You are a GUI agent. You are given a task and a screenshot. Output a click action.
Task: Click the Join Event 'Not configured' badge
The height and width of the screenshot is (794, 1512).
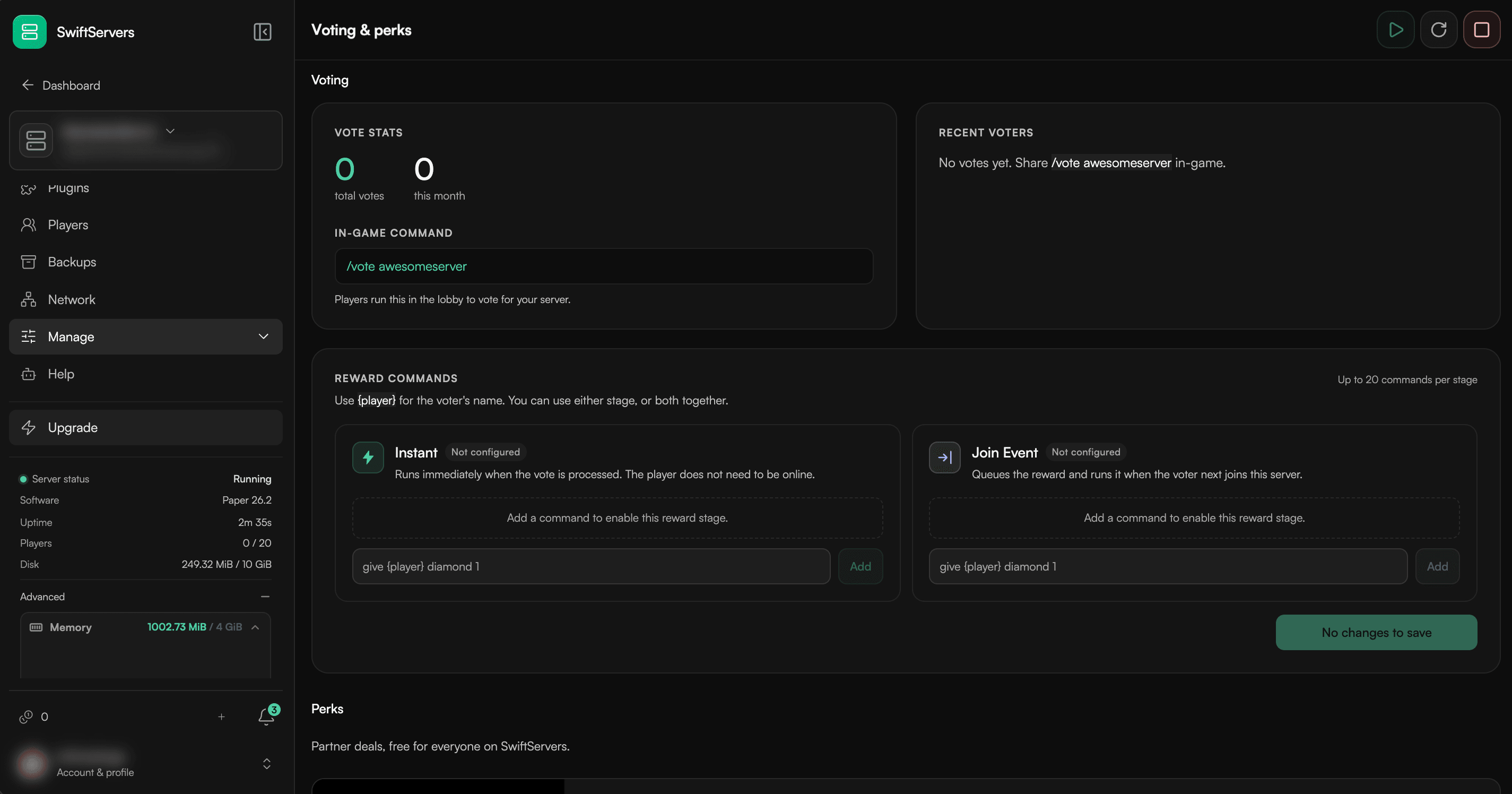(x=1086, y=452)
